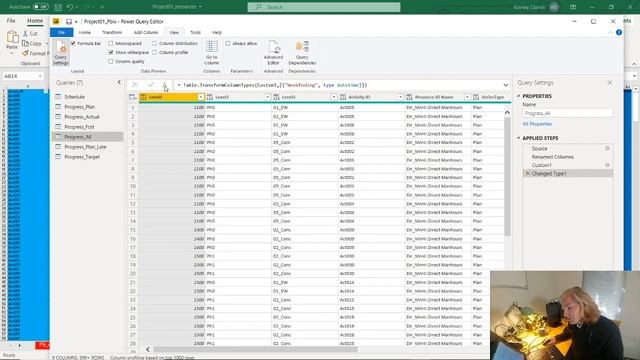Click data type icon of Level2 column

tap(210, 97)
